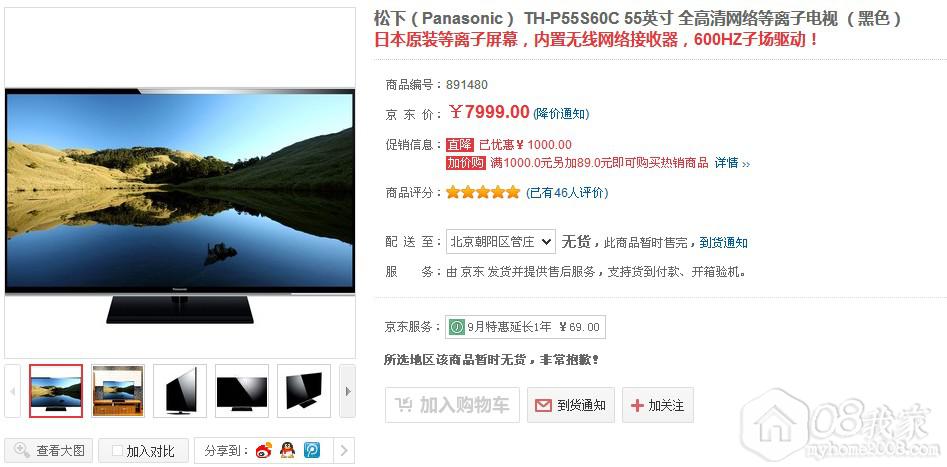Screen dimensions: 947x467
Task: Share to Sina Weibo icon
Action: [x=263, y=450]
